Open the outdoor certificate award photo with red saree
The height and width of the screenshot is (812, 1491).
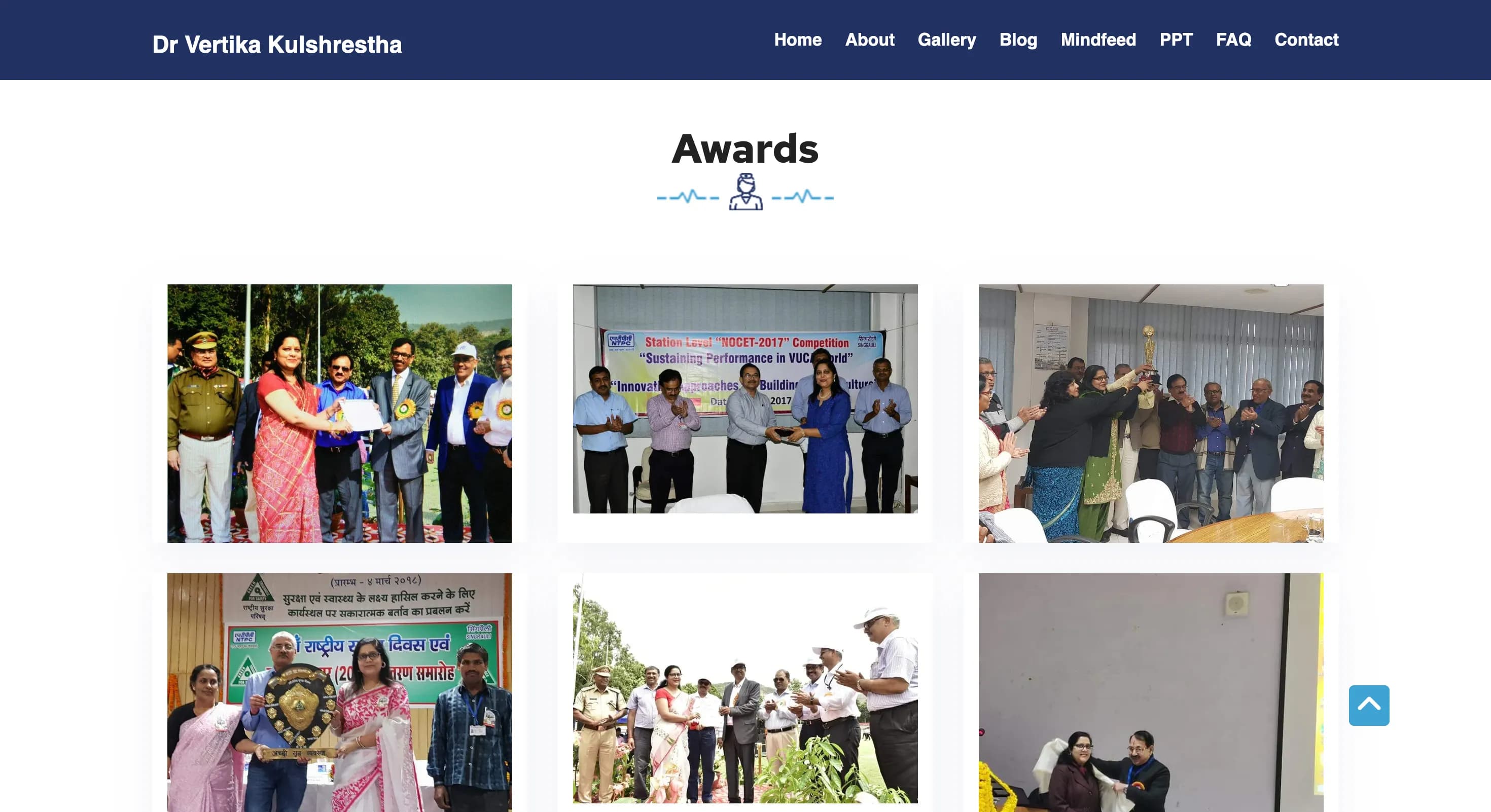[x=340, y=413]
